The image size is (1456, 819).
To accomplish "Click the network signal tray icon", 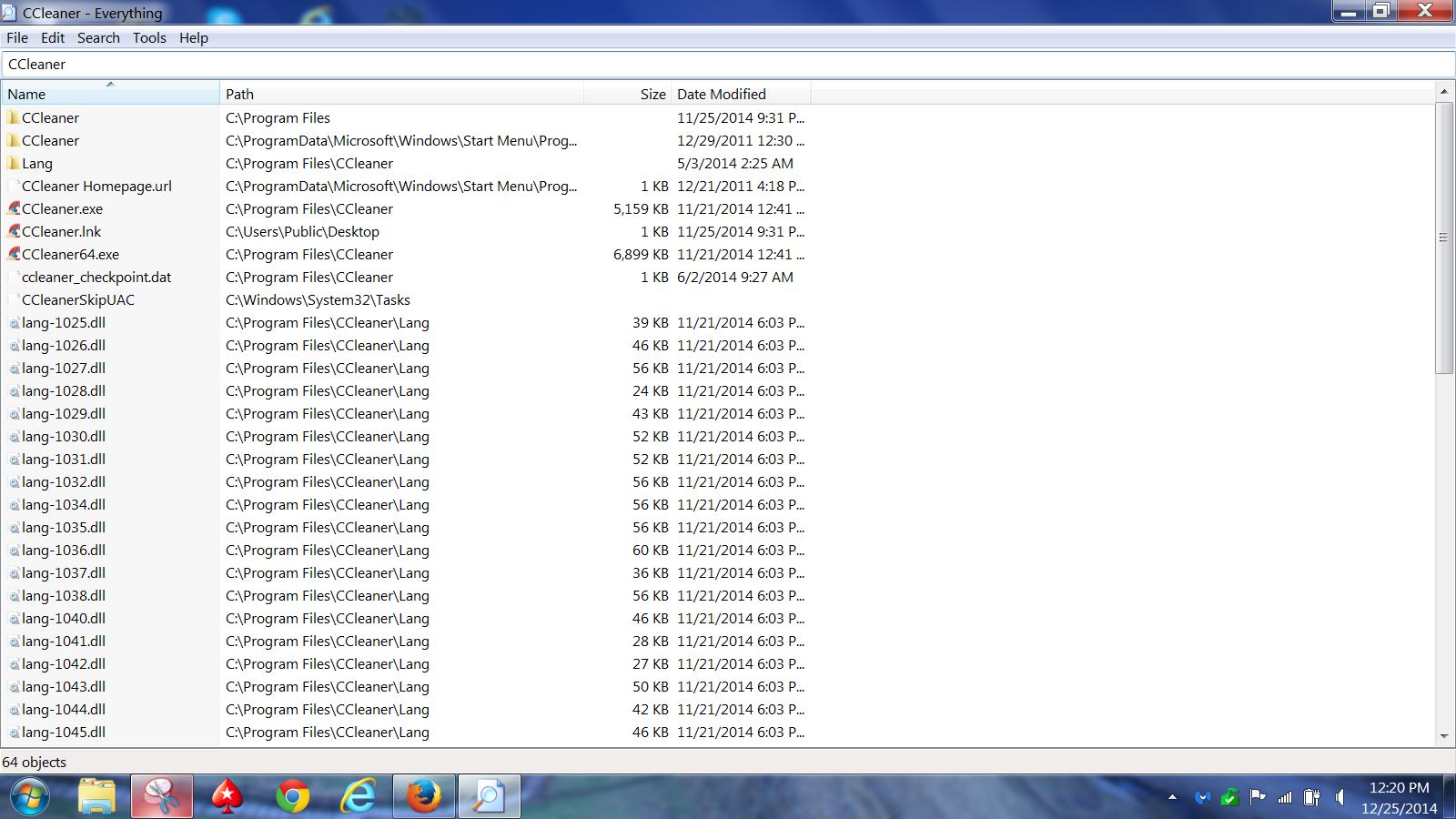I will click(x=1285, y=797).
